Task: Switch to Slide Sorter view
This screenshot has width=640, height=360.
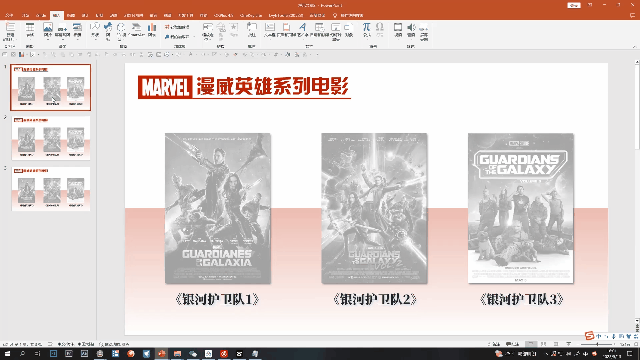Action: tap(543, 344)
